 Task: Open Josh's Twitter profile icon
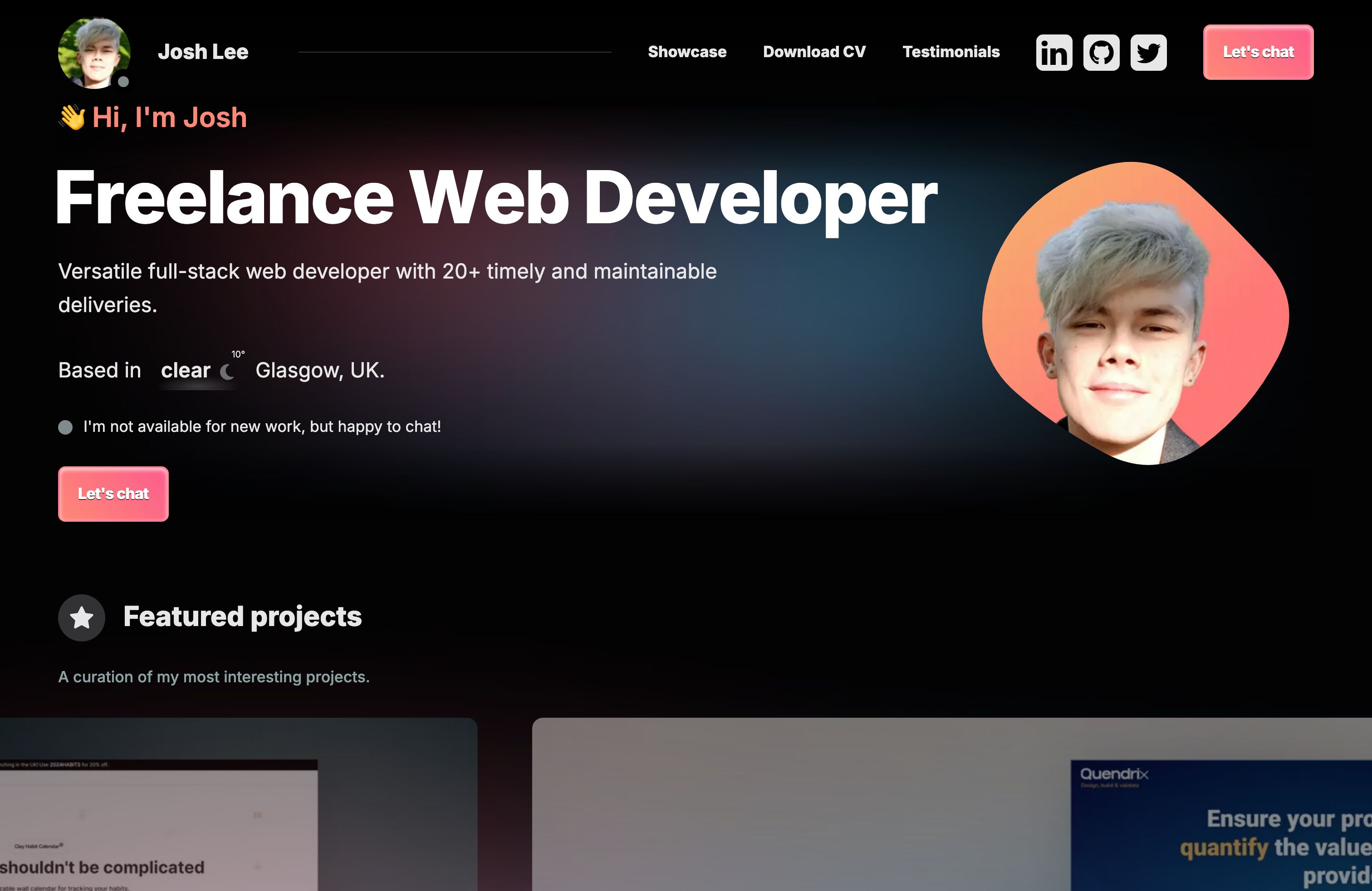pos(1148,53)
